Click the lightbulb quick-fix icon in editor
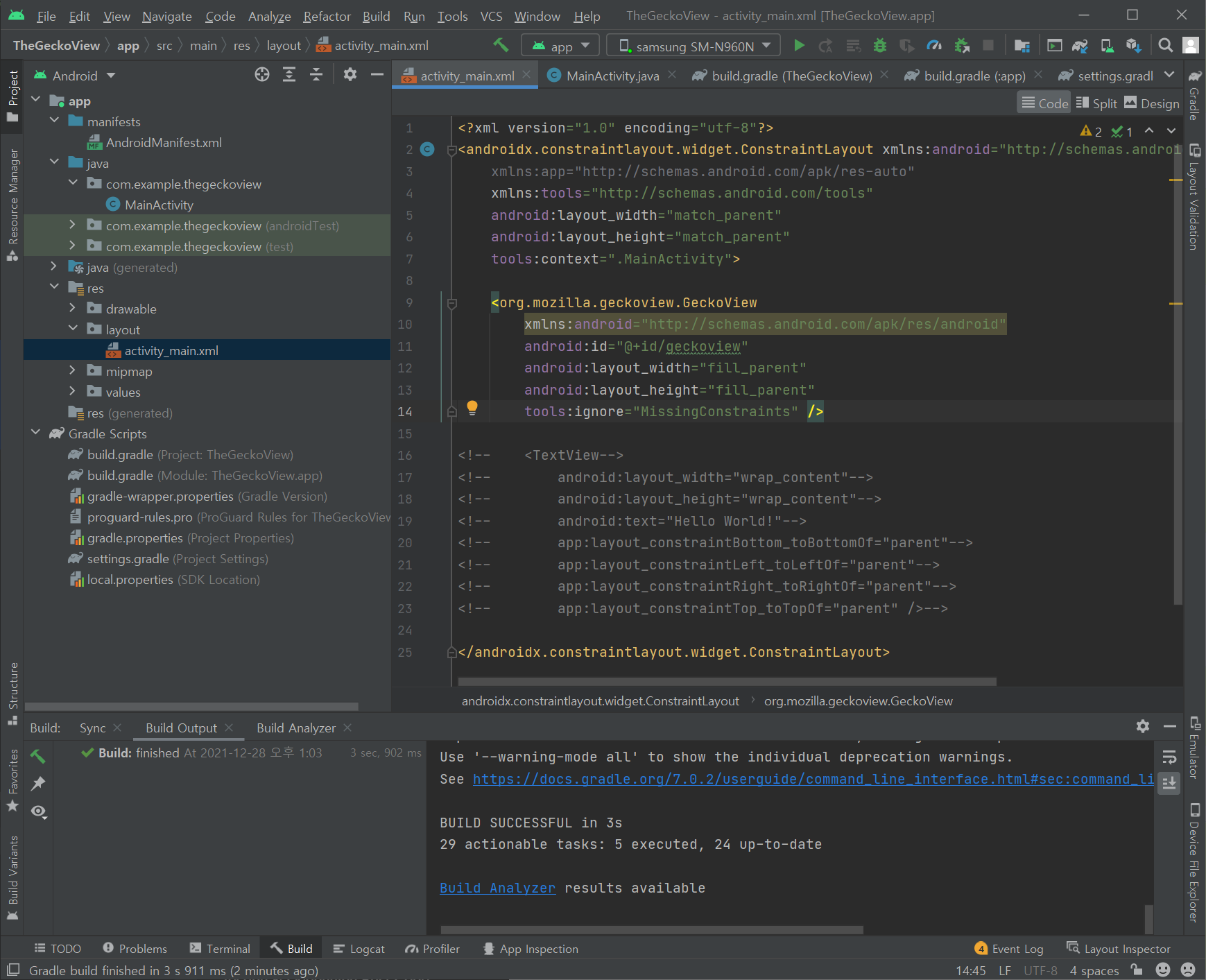1206x980 pixels. 472,408
